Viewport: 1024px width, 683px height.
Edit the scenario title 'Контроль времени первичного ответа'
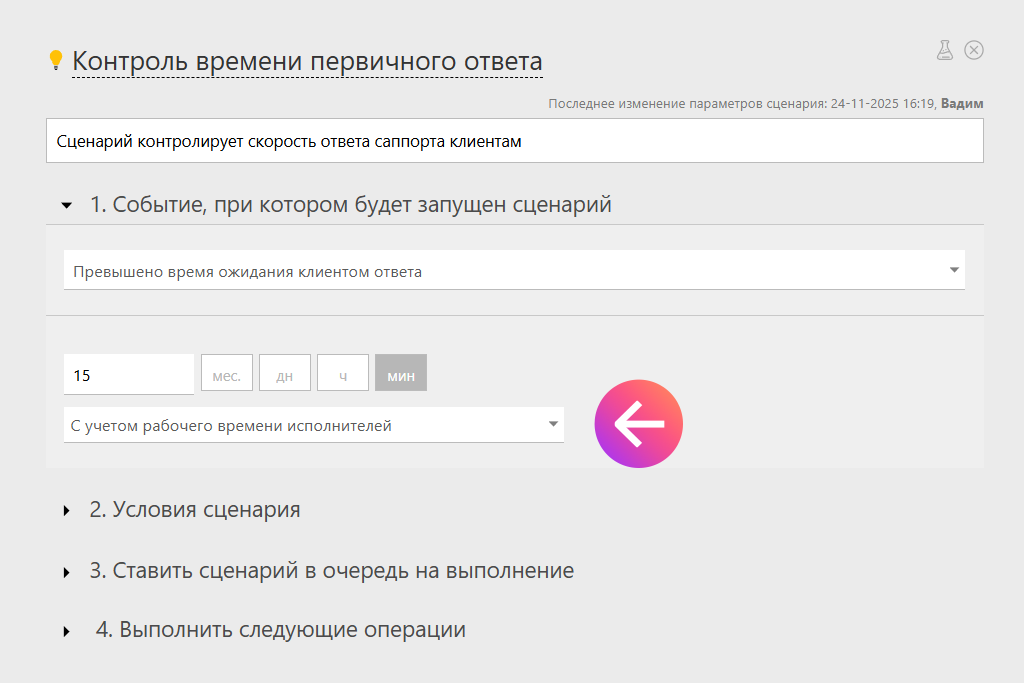[x=307, y=61]
